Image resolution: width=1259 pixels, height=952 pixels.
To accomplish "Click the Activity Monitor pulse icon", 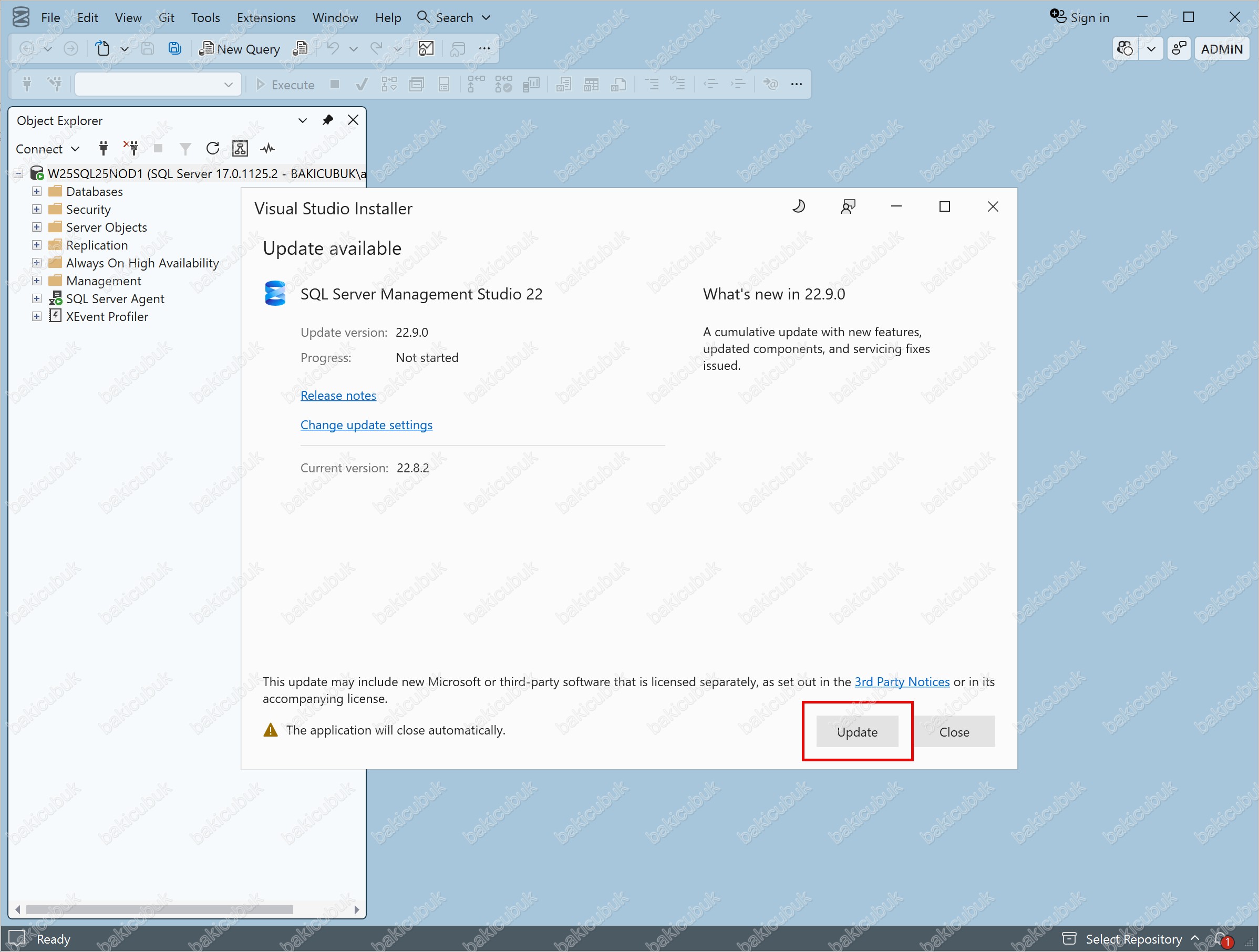I will [267, 149].
